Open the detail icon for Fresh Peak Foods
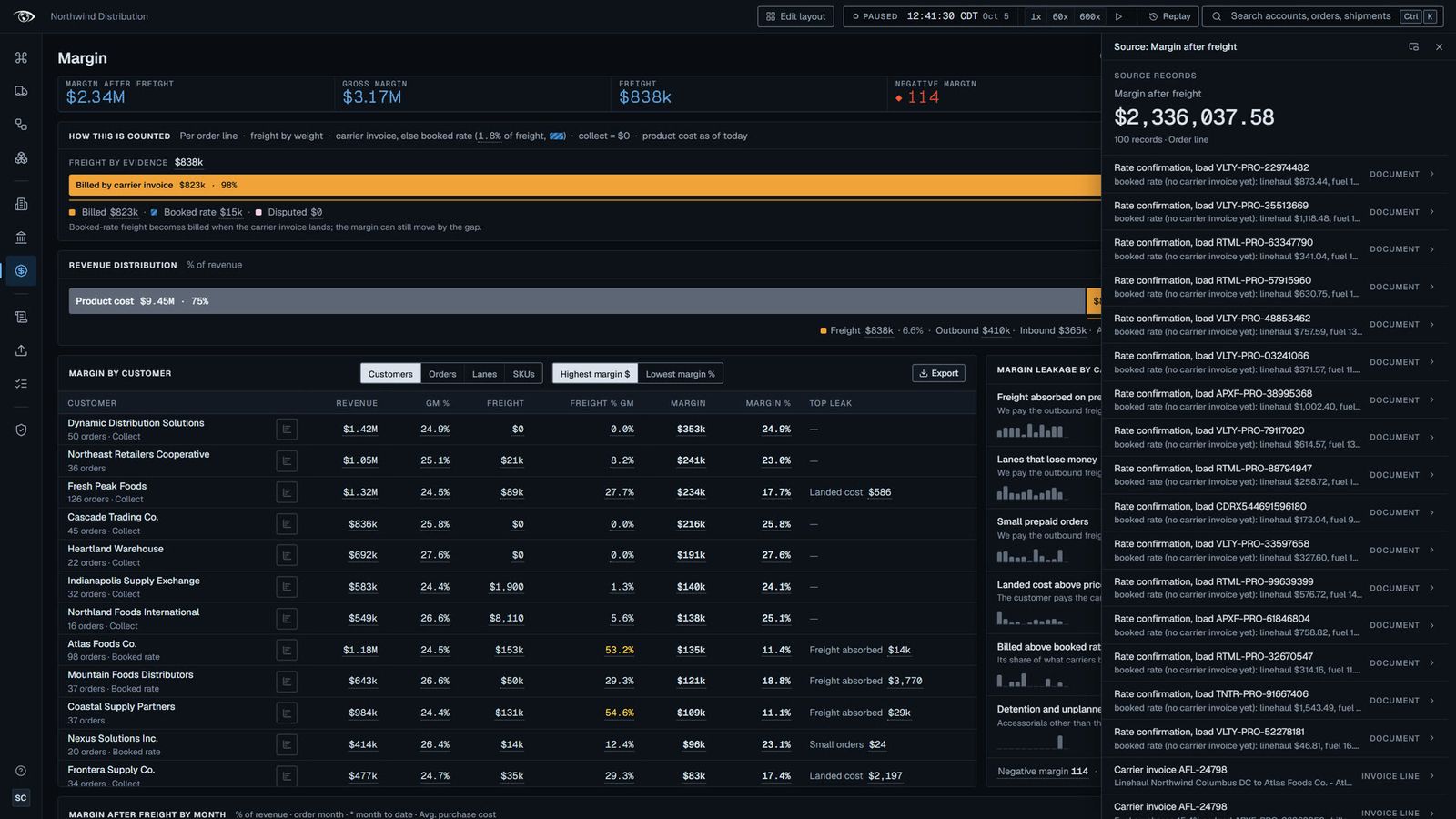Viewport: 1456px width, 819px height. (287, 492)
